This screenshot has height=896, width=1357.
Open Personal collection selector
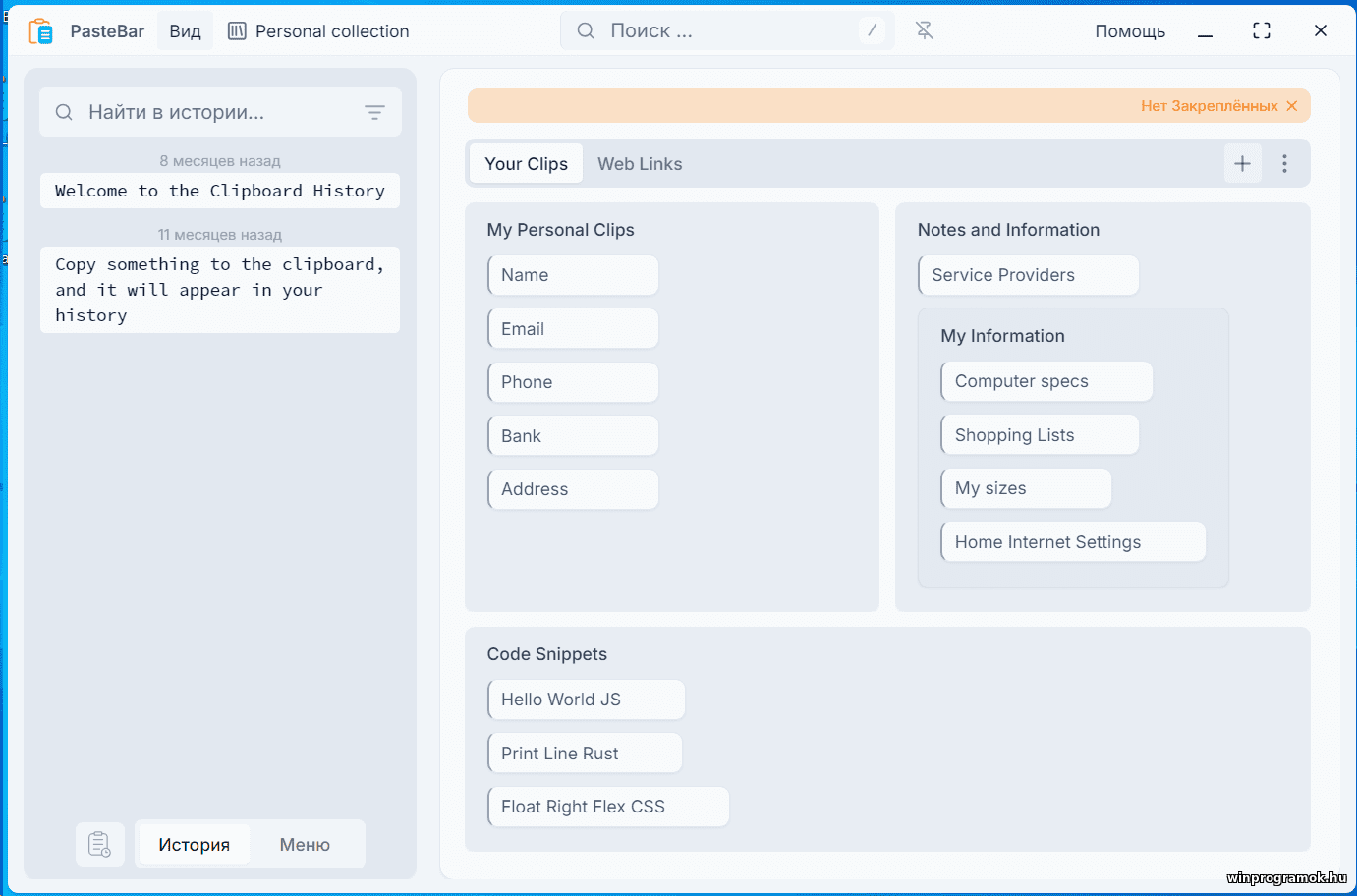[x=318, y=31]
